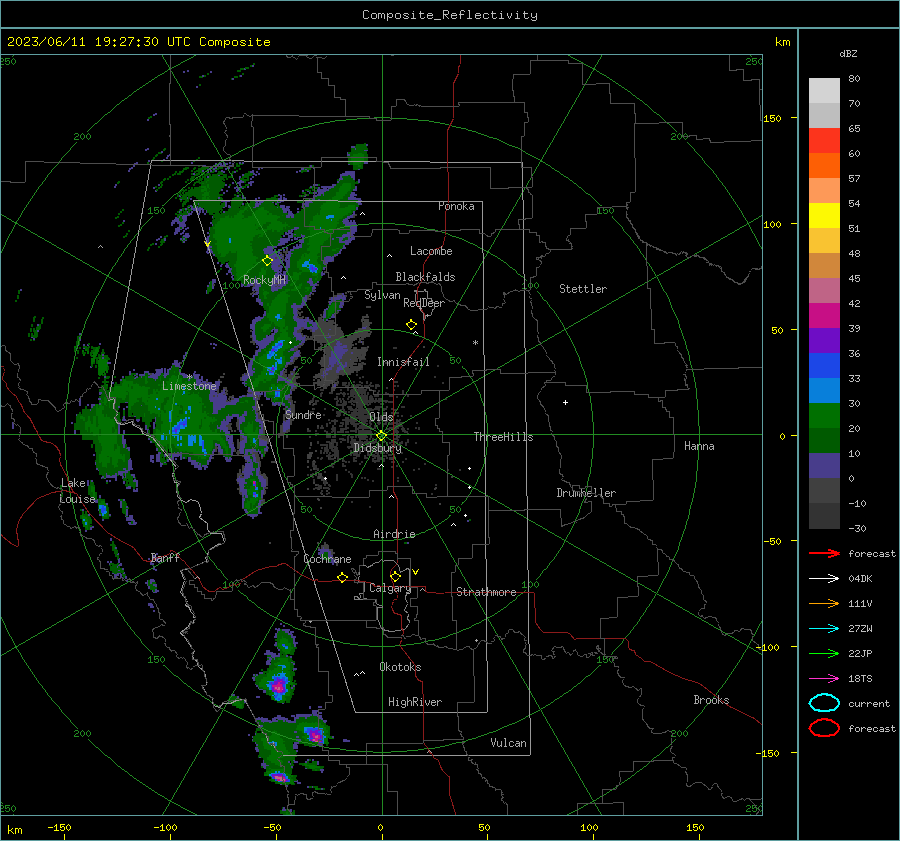Click the Calgary city label
This screenshot has width=900, height=841.
390,588
